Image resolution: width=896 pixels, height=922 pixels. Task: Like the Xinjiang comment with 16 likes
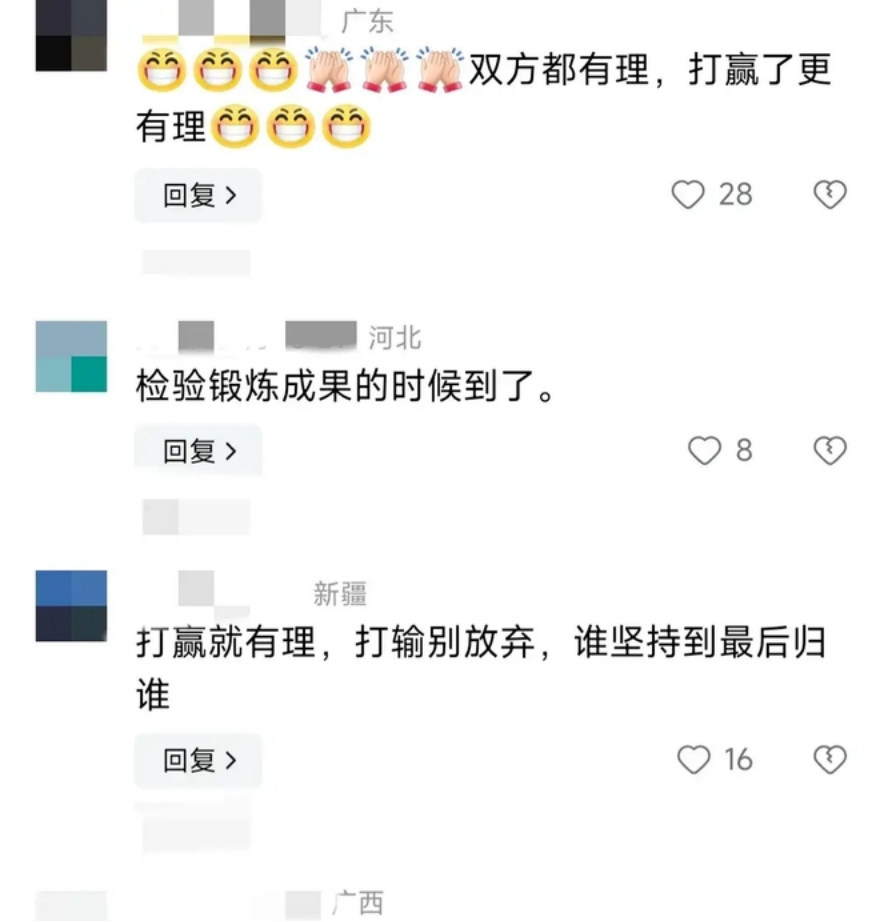coord(694,760)
